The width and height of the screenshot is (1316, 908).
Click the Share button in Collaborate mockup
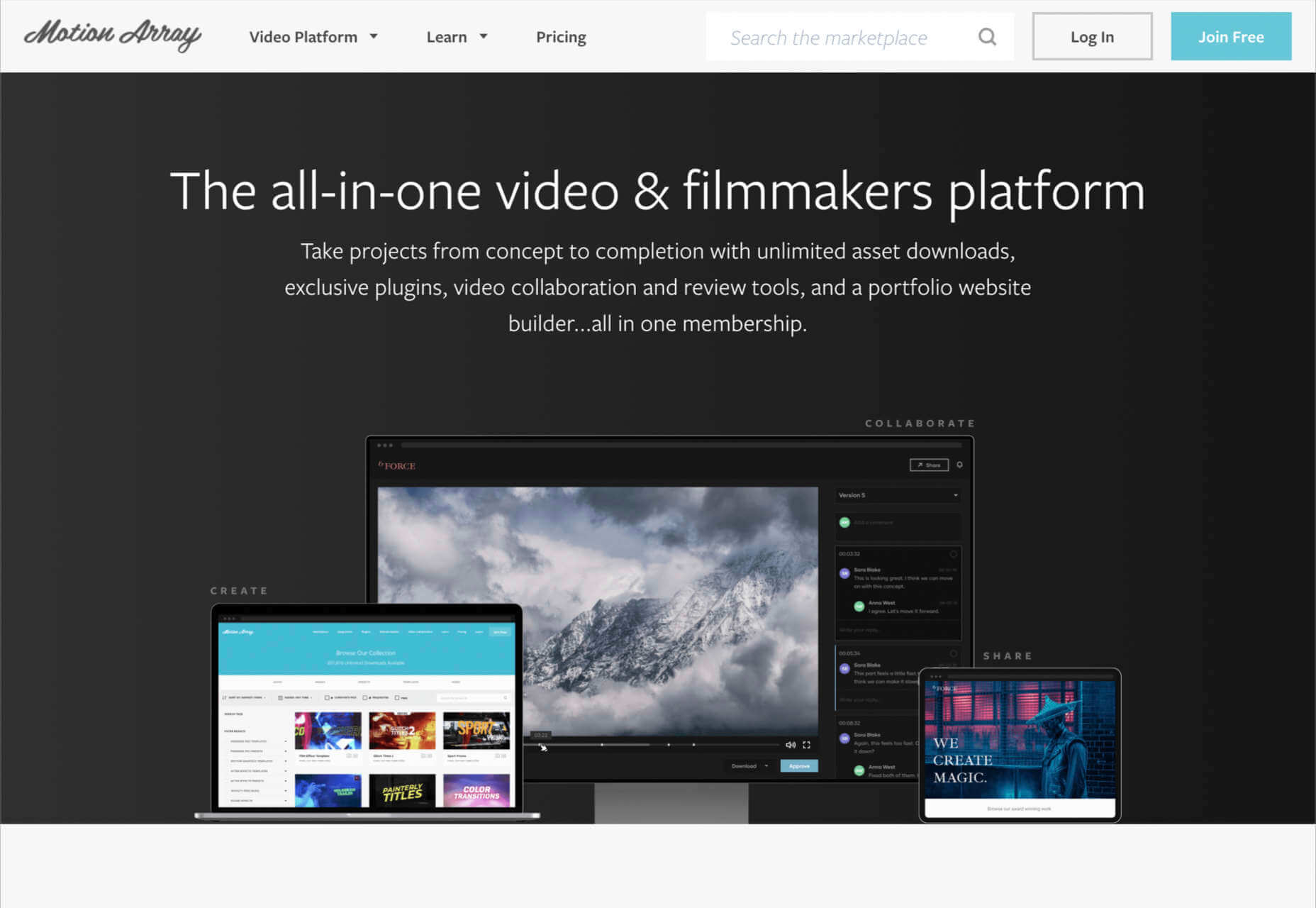(x=929, y=465)
